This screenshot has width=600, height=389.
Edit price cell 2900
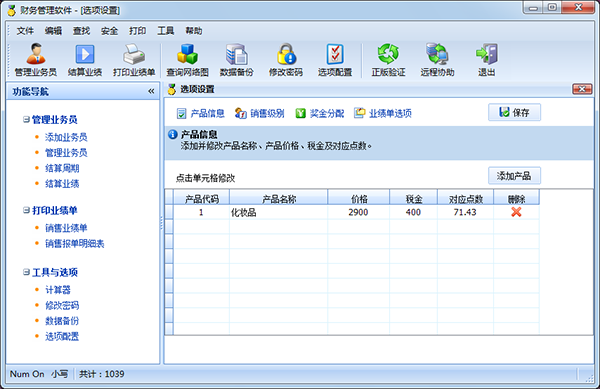pyautogui.click(x=359, y=212)
